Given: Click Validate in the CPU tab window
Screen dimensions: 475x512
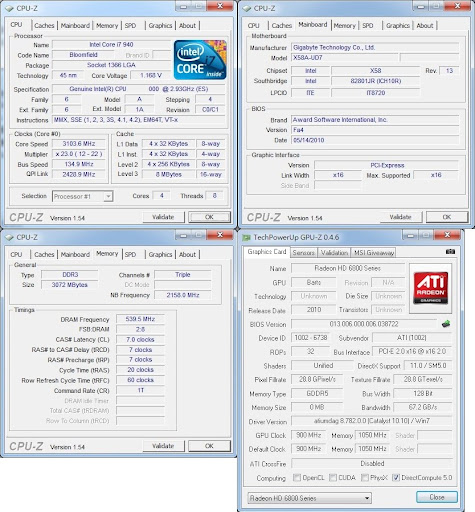Looking at the screenshot, I should coord(163,217).
